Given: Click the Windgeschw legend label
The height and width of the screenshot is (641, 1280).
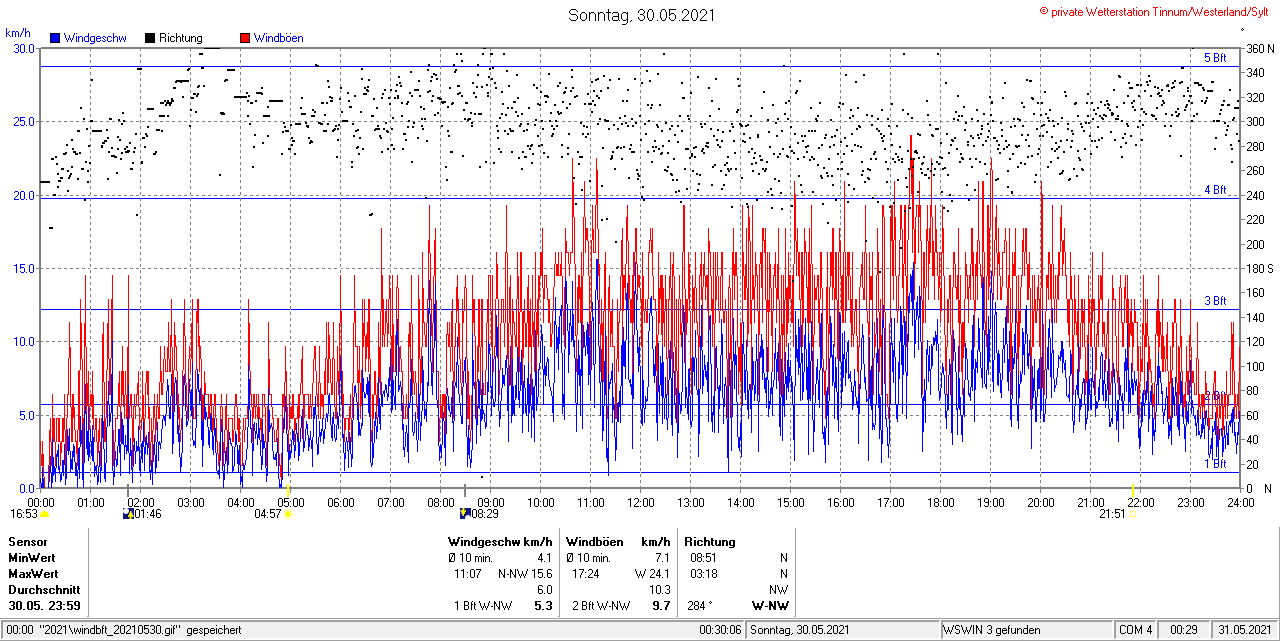Looking at the screenshot, I should [95, 38].
